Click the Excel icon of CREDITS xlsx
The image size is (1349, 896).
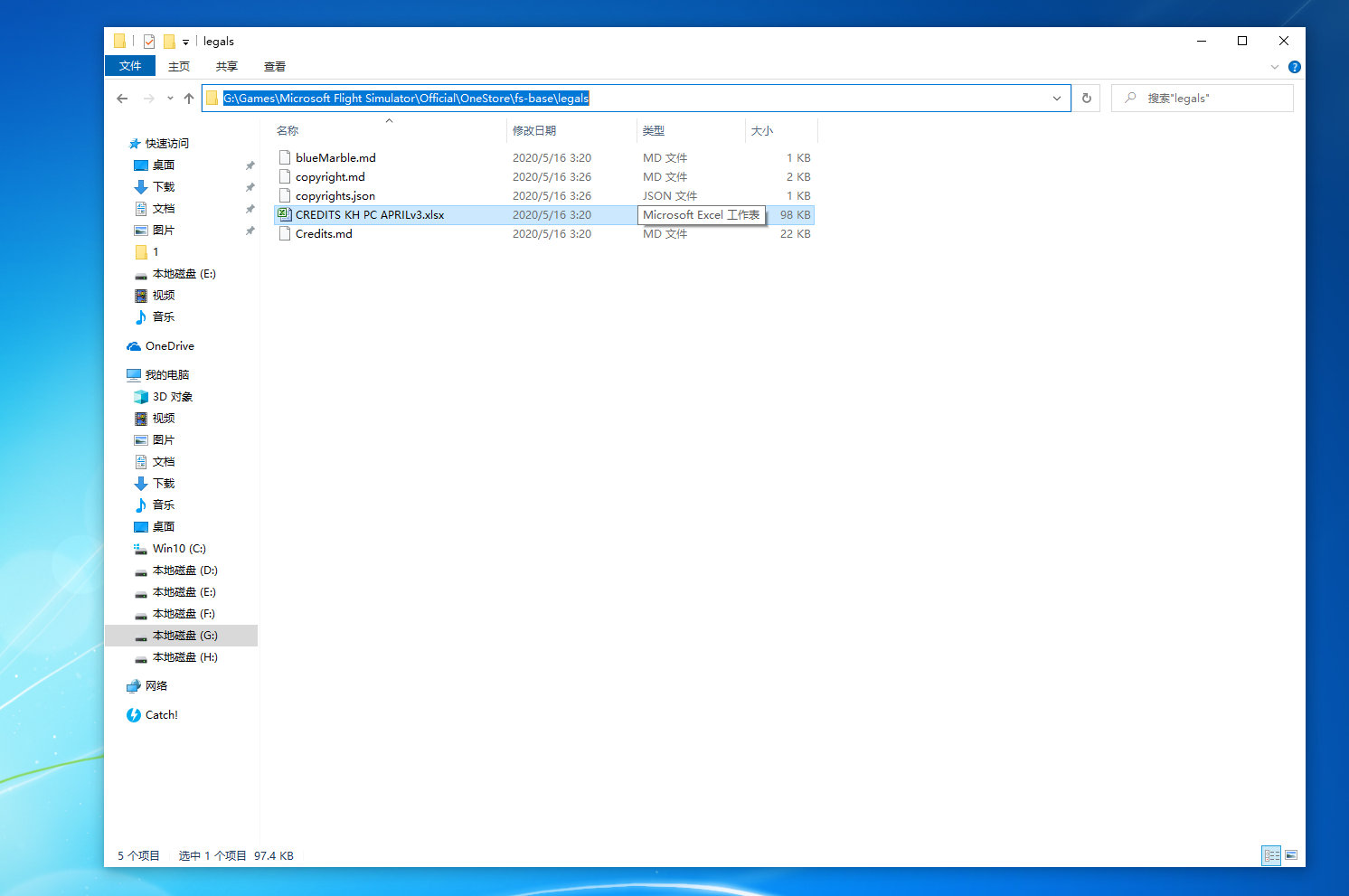click(284, 215)
